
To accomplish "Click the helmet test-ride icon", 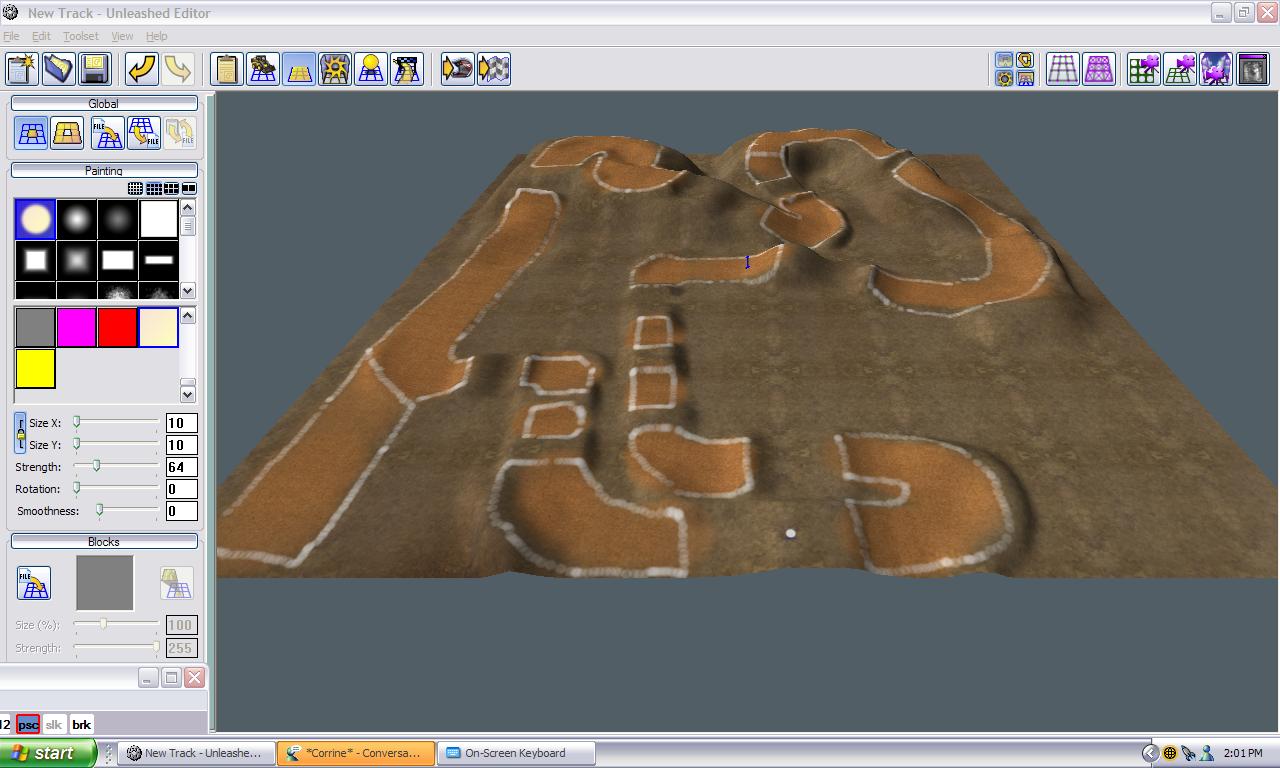I will tap(457, 69).
